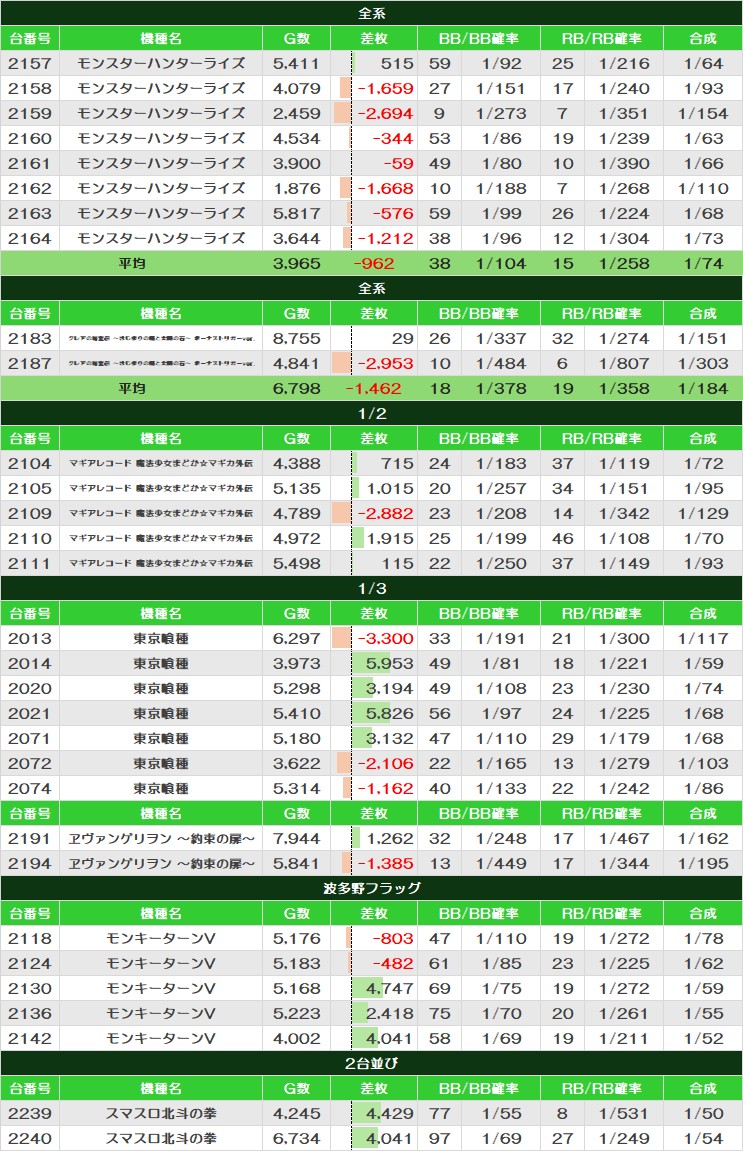Image resolution: width=743 pixels, height=1151 pixels.
Task: Click the 1/195 combined rate in row 2194
Action: pos(703,863)
